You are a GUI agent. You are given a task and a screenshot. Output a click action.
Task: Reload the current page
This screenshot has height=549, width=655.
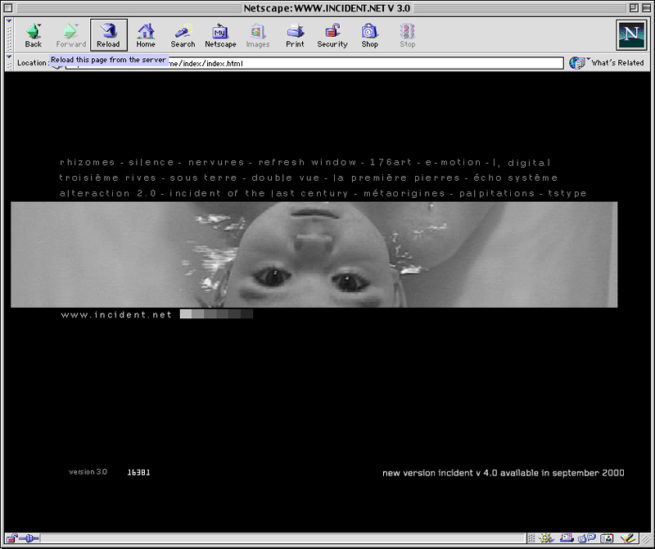(x=108, y=35)
